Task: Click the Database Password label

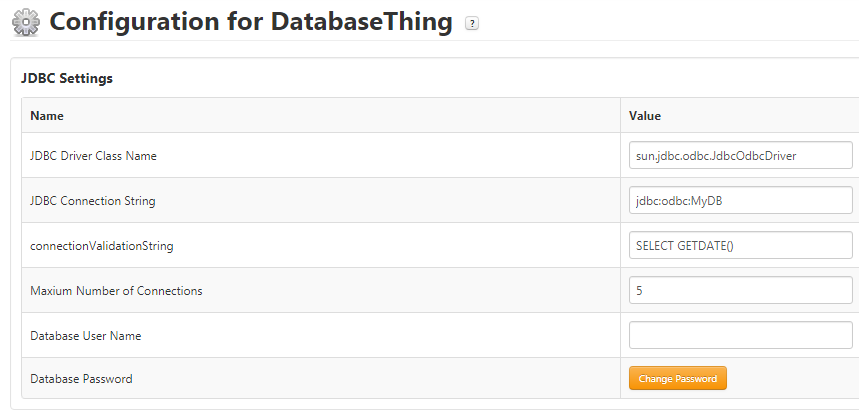Action: pyautogui.click(x=81, y=379)
